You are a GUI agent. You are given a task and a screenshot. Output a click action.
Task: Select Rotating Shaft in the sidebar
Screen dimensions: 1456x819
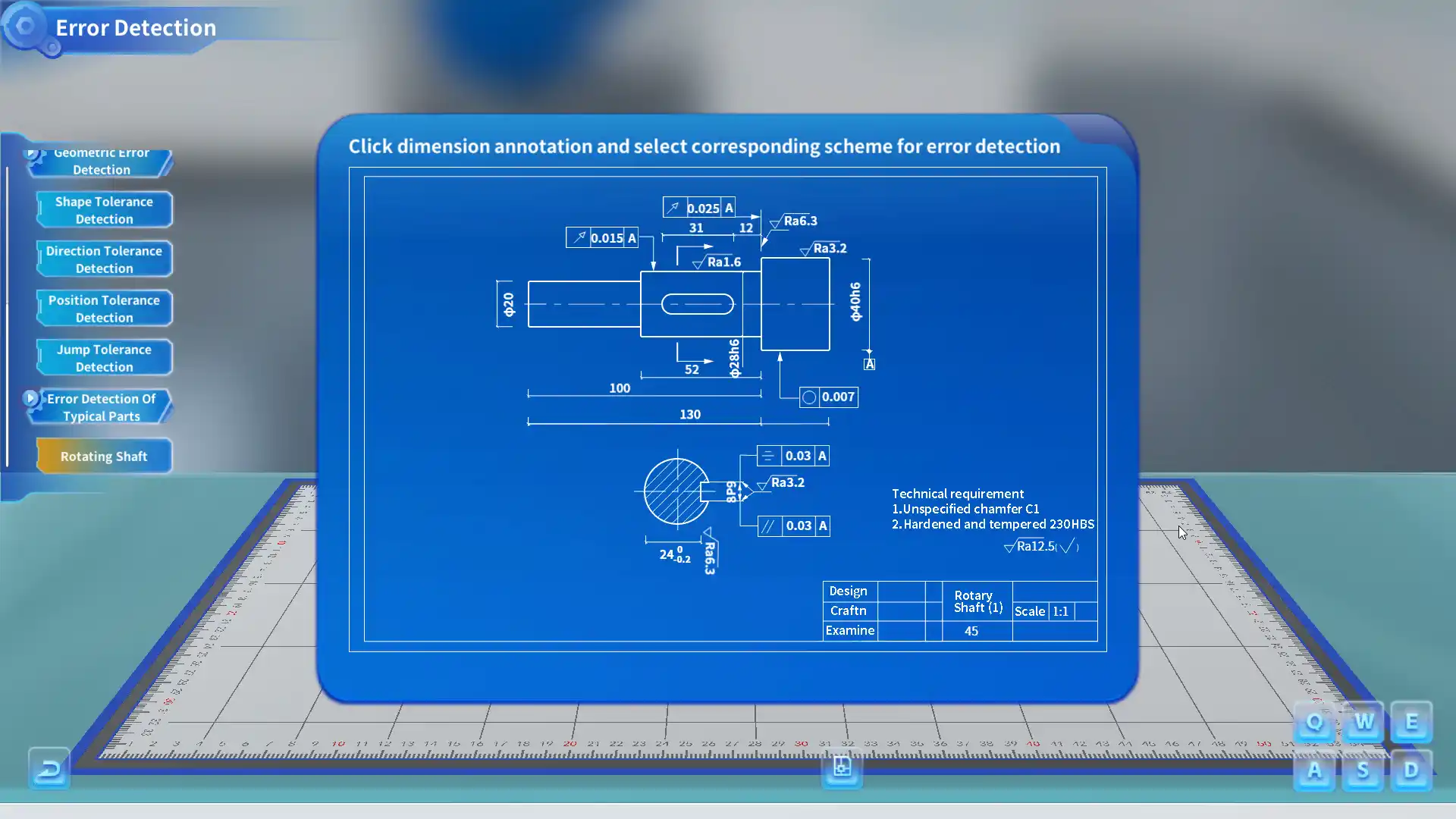[104, 456]
